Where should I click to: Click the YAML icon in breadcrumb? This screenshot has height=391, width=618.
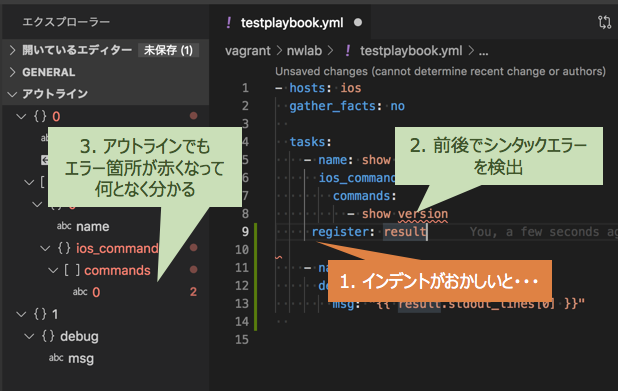347,51
